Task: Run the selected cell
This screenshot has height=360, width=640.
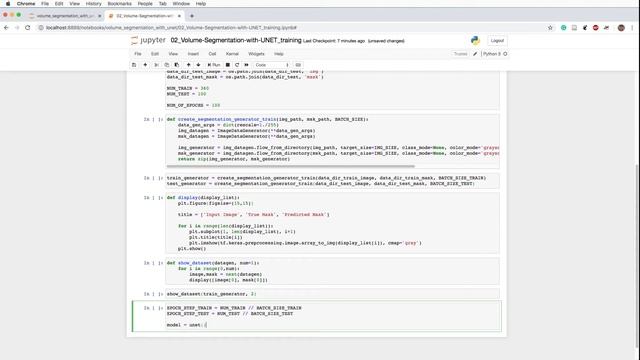Action: [214, 65]
